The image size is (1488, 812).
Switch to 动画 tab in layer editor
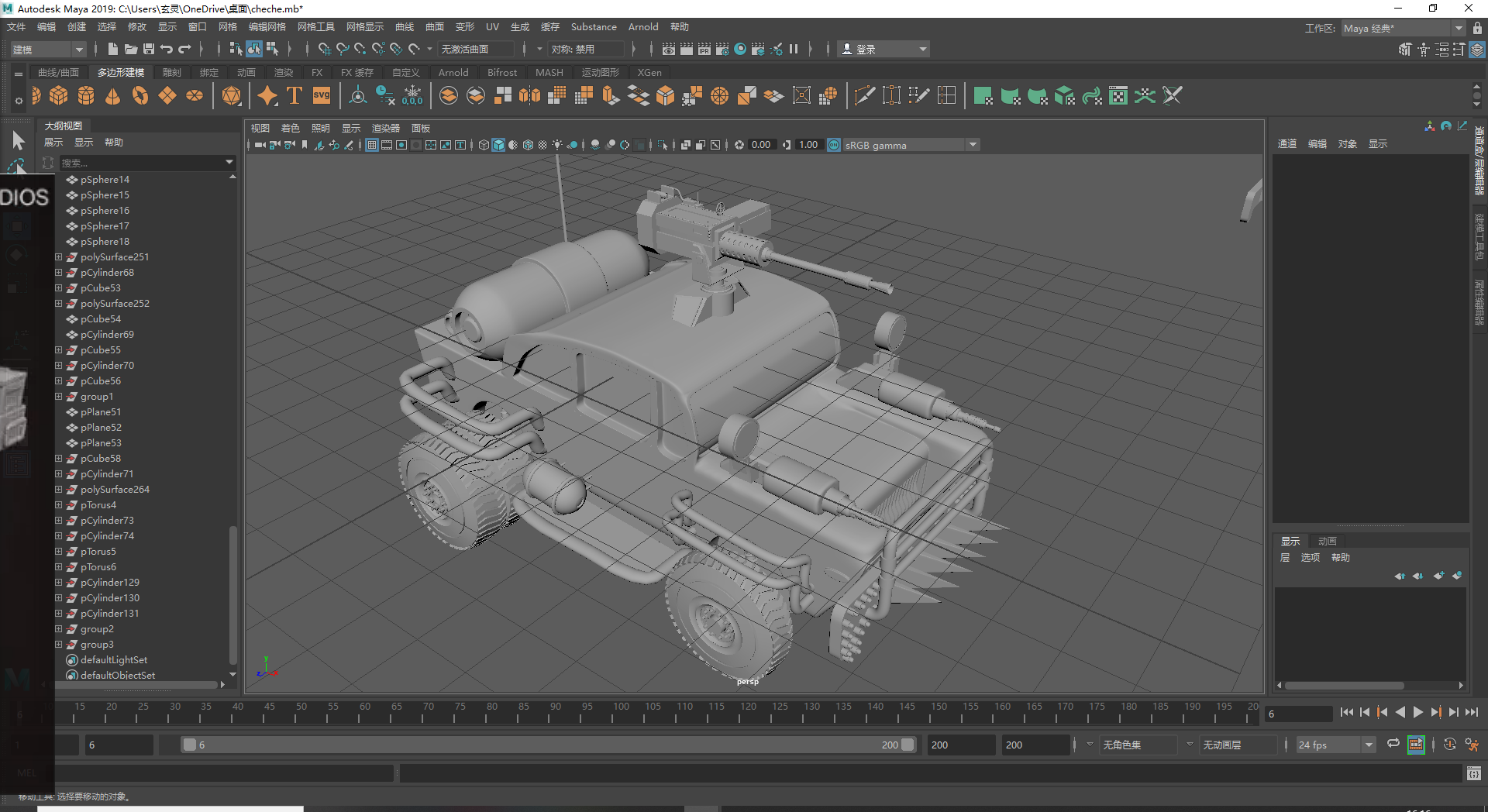click(x=1328, y=541)
